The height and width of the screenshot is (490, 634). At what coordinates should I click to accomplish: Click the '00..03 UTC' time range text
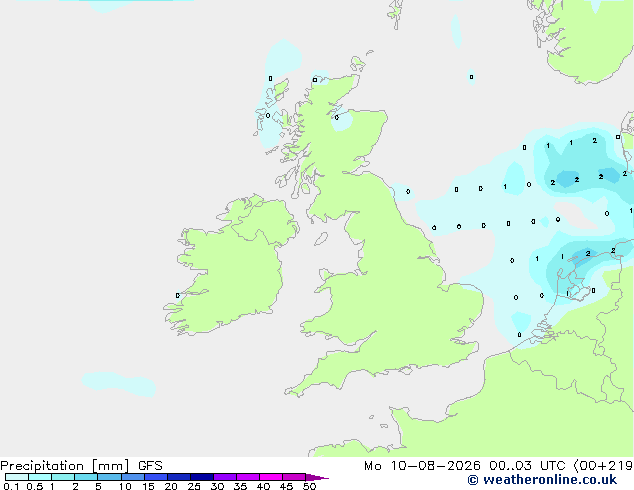pos(527,466)
